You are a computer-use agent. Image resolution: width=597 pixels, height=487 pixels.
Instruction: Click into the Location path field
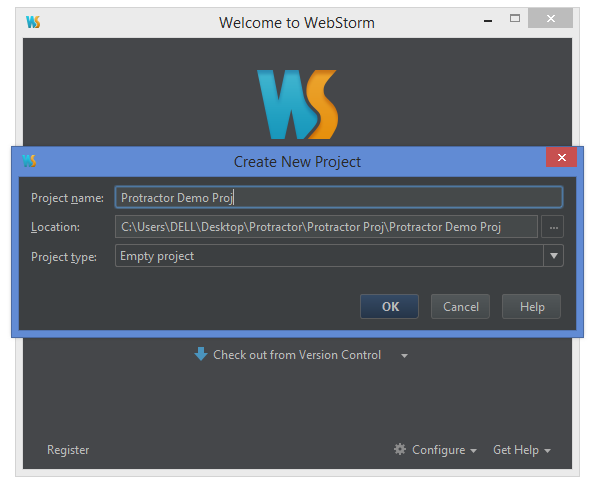[x=326, y=227]
